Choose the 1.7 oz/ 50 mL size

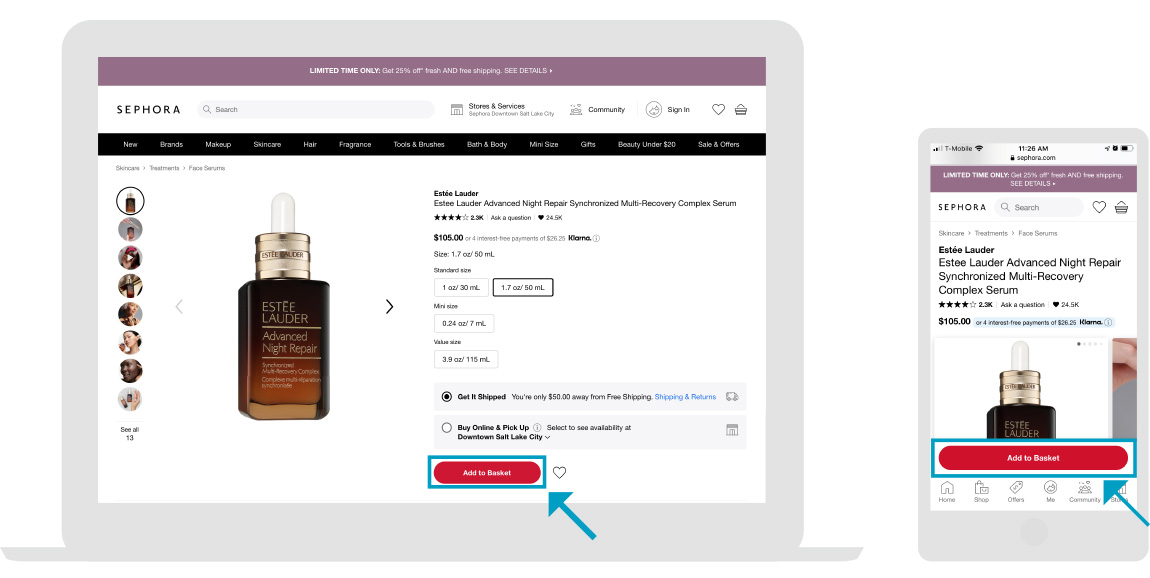(x=523, y=288)
